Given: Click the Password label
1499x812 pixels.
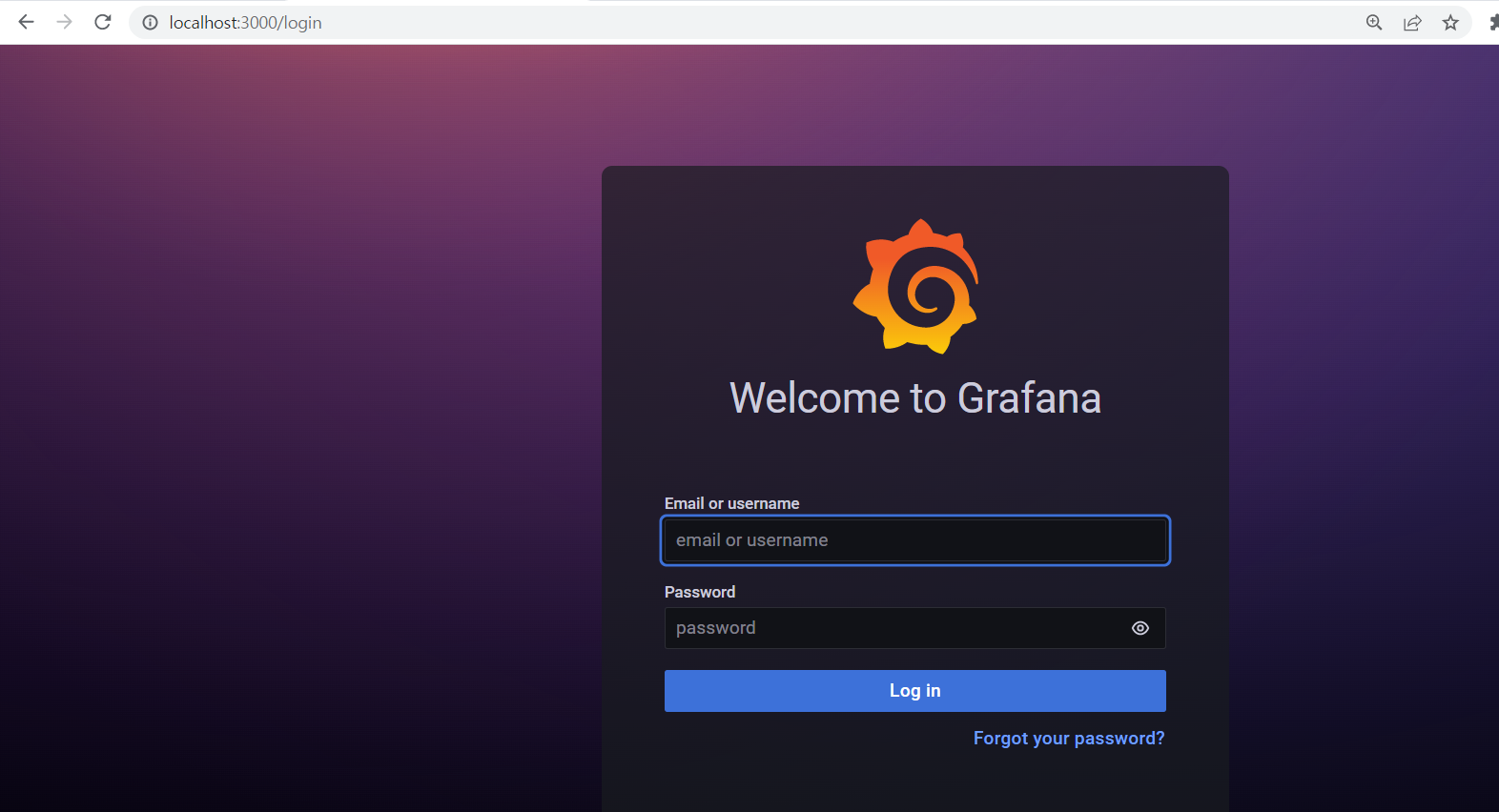Looking at the screenshot, I should point(700,592).
